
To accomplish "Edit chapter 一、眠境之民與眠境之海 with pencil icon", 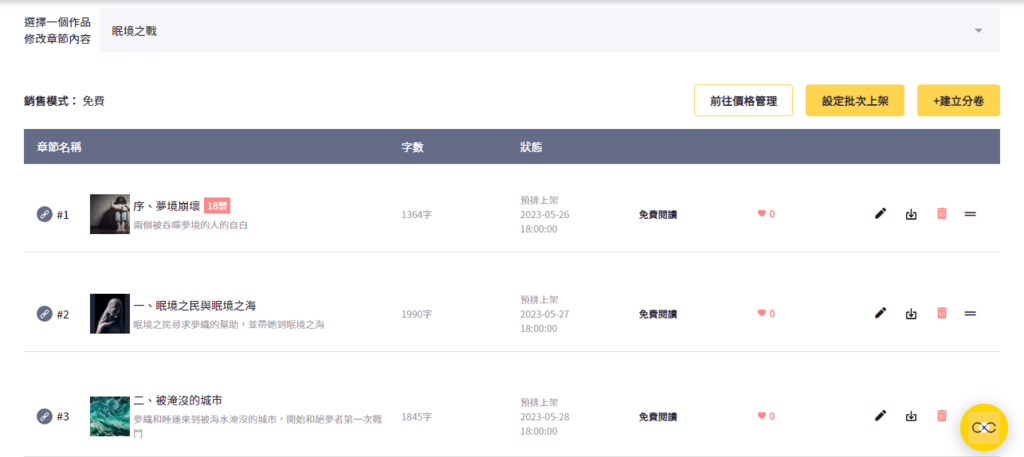I will 880,313.
